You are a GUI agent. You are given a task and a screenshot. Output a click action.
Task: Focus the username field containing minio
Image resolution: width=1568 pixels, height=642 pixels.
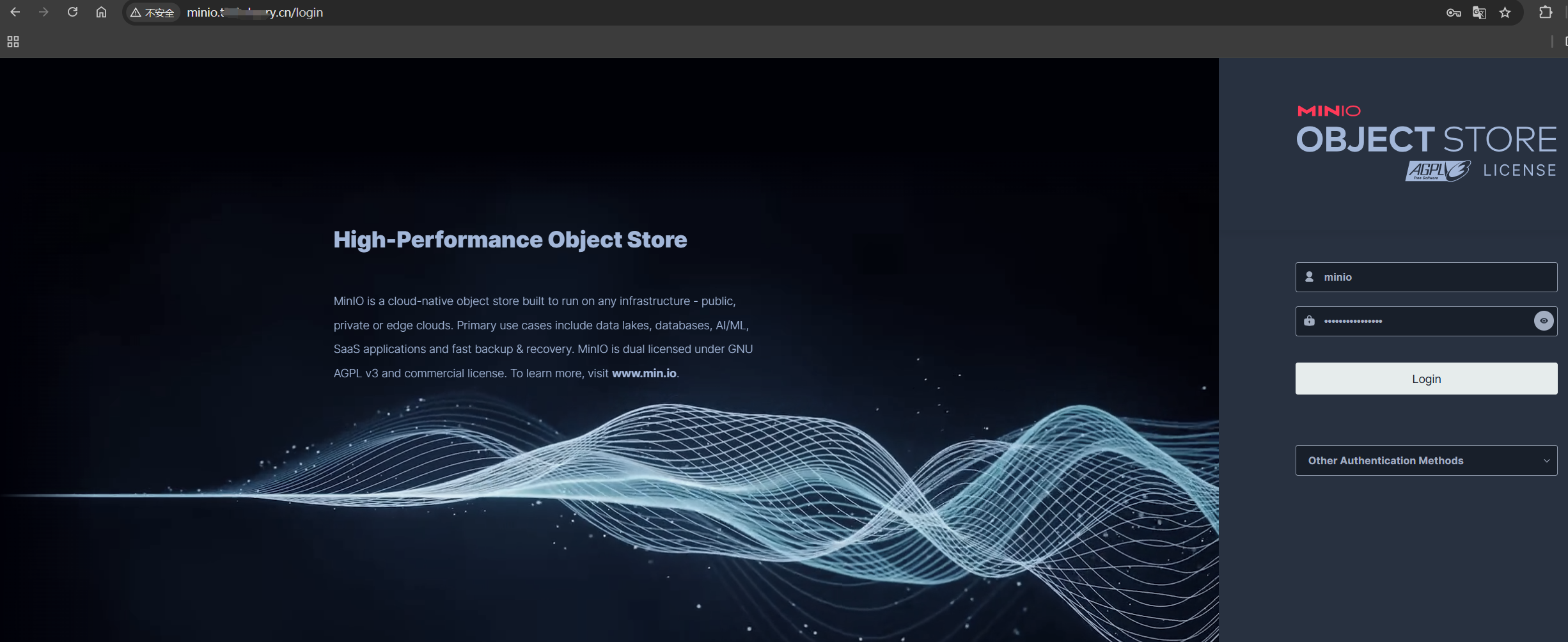1426,277
